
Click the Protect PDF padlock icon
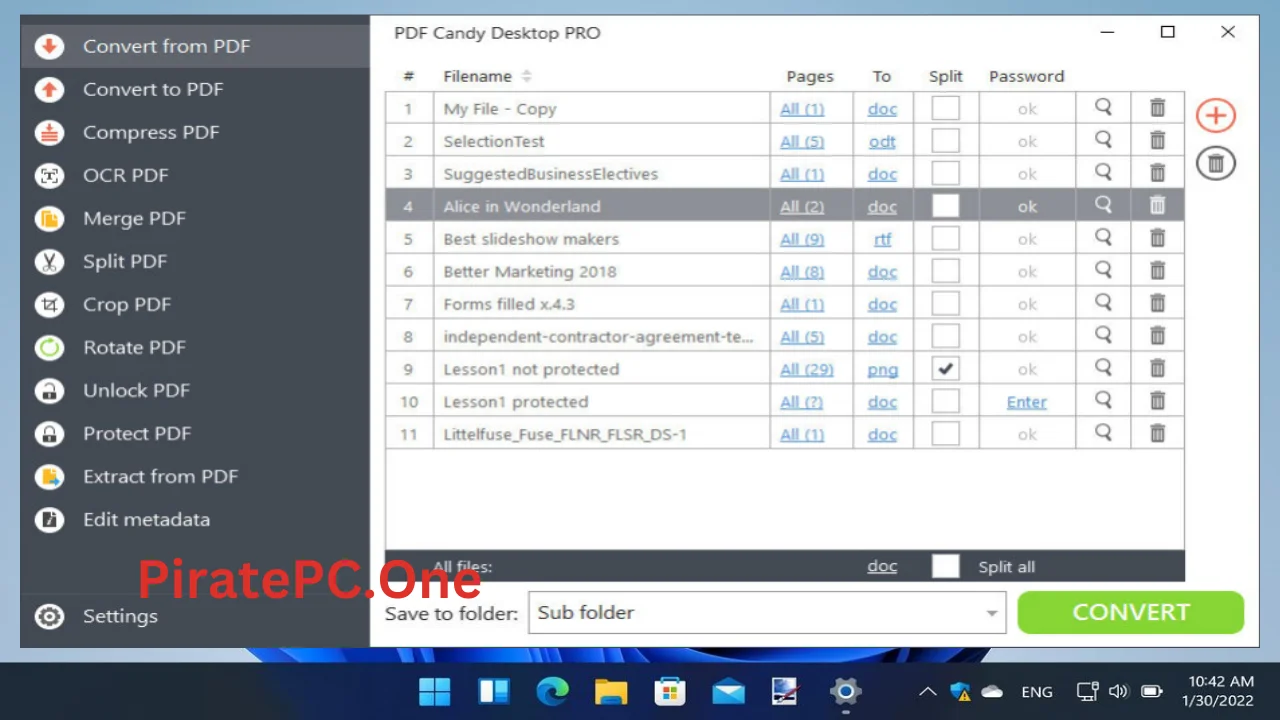coord(49,433)
